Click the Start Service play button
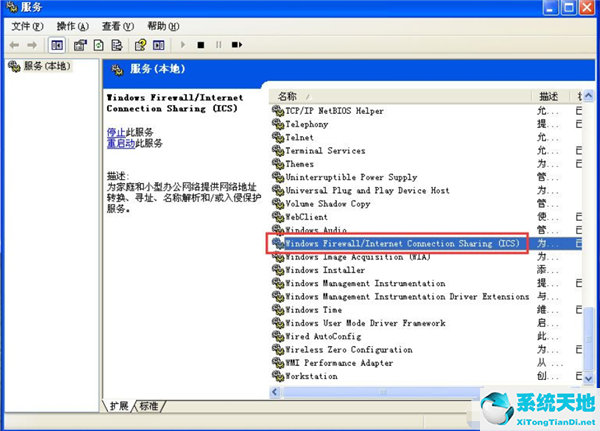The width and height of the screenshot is (600, 431). click(183, 45)
